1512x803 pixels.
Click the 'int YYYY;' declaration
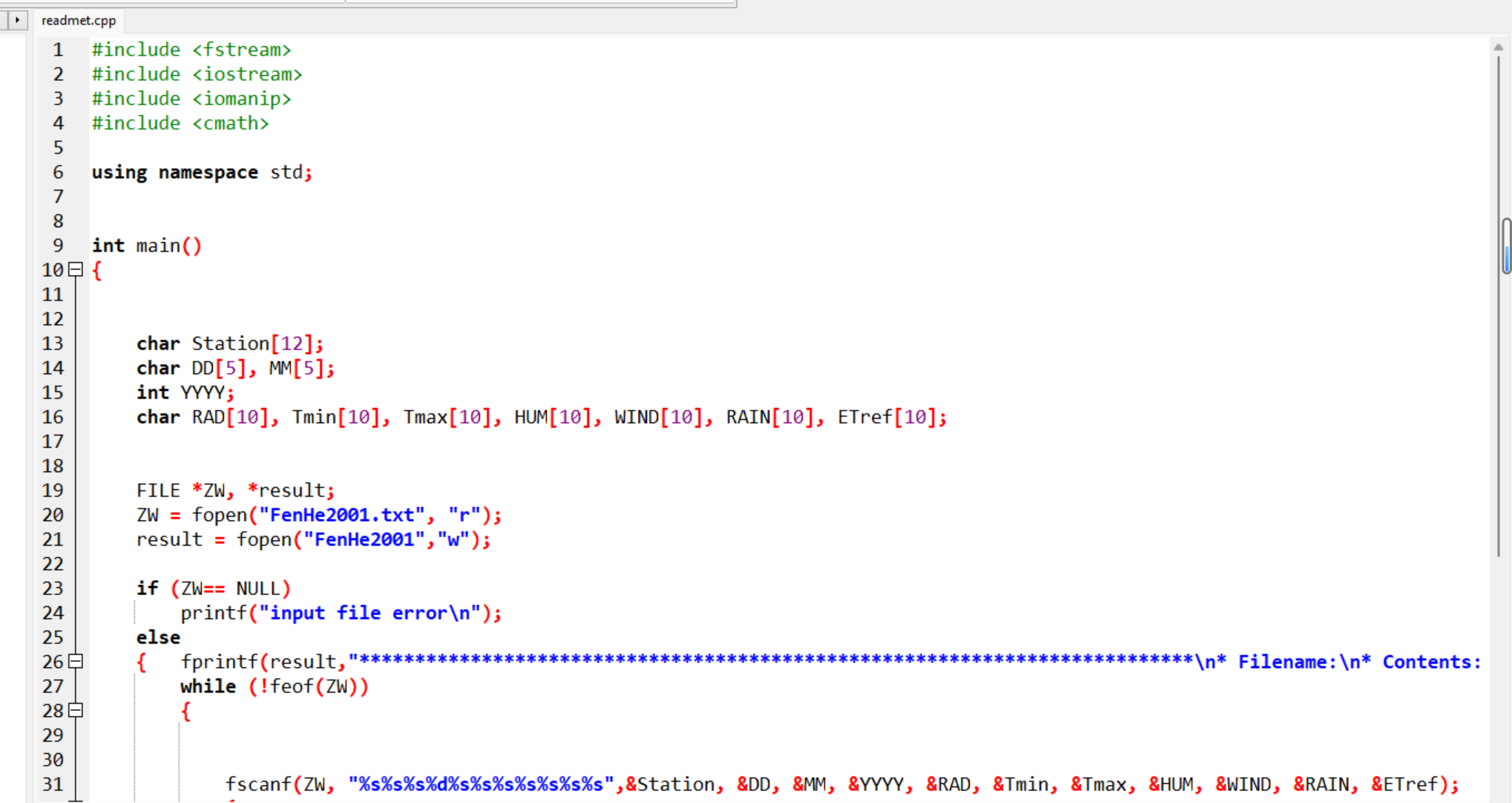pos(185,393)
